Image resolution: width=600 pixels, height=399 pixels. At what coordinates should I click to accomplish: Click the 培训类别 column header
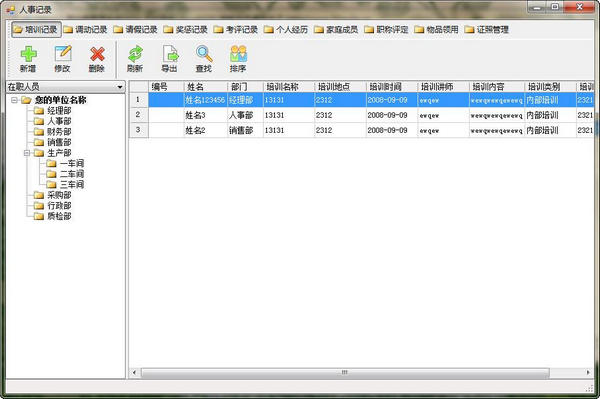point(551,87)
